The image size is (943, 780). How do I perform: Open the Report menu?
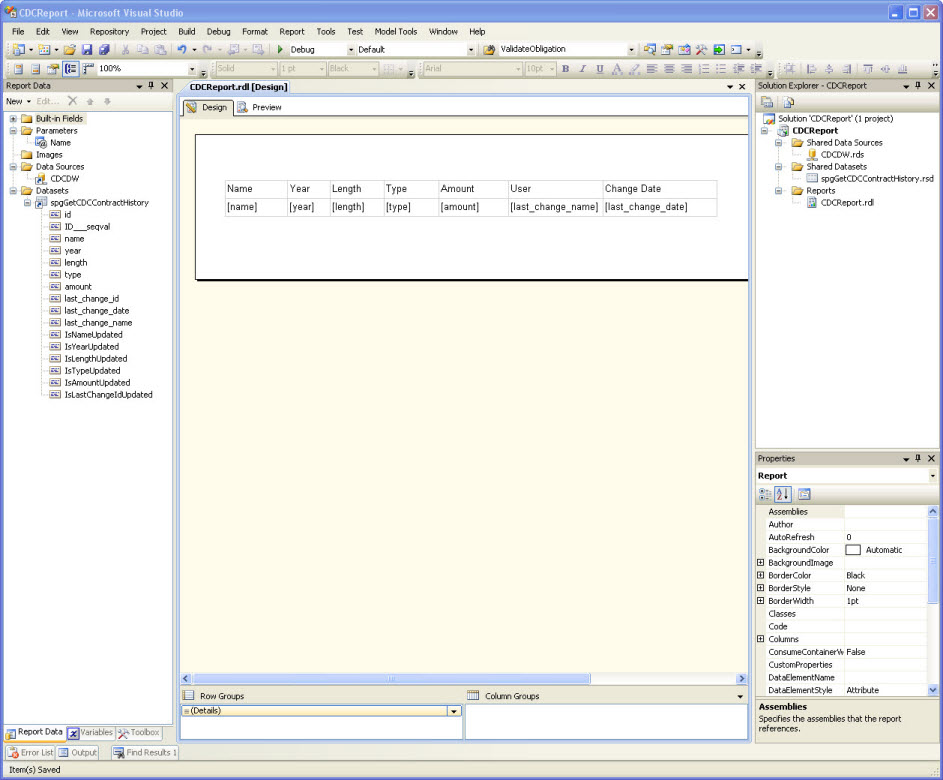tap(292, 32)
